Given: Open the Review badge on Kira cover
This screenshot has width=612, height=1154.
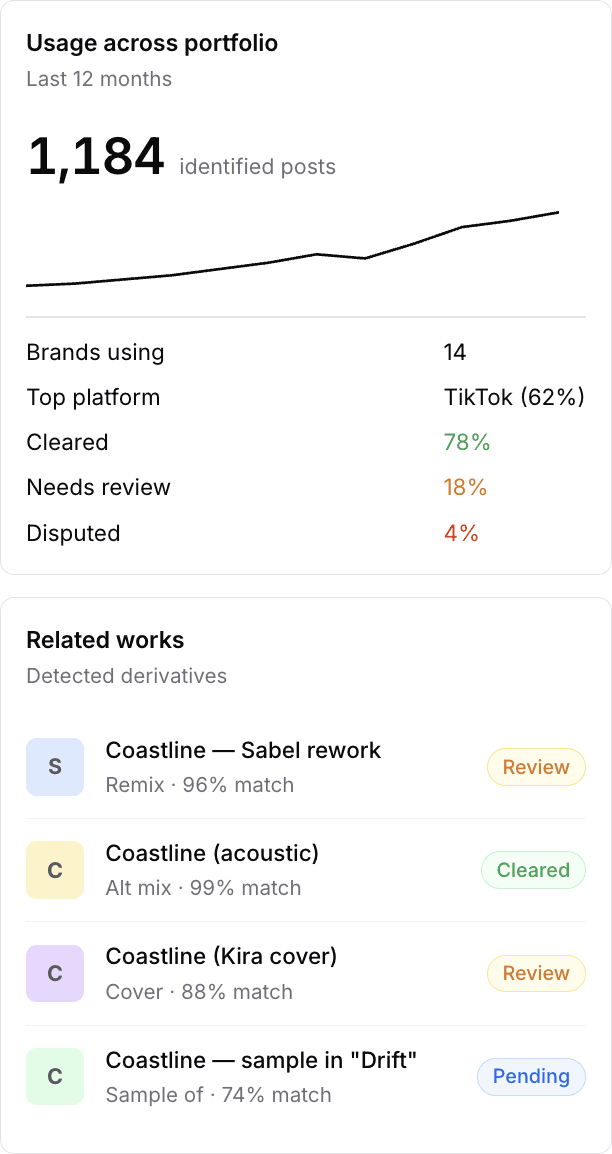Looking at the screenshot, I should (x=536, y=973).
